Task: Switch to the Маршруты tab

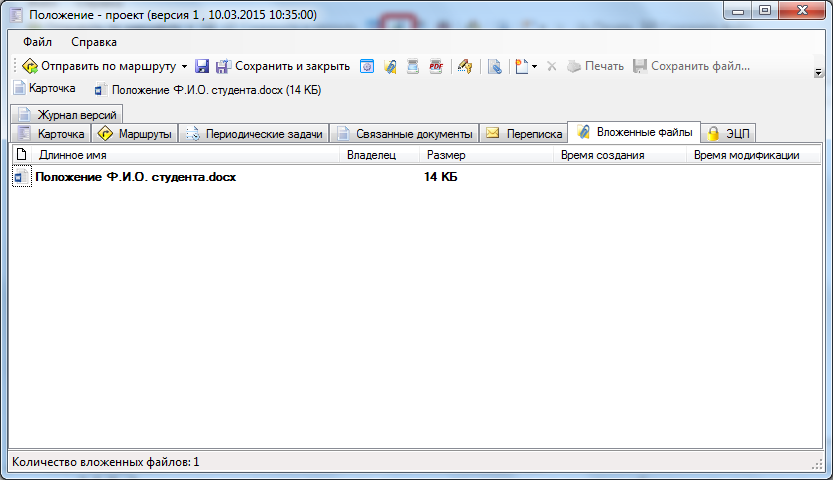Action: click(x=135, y=134)
